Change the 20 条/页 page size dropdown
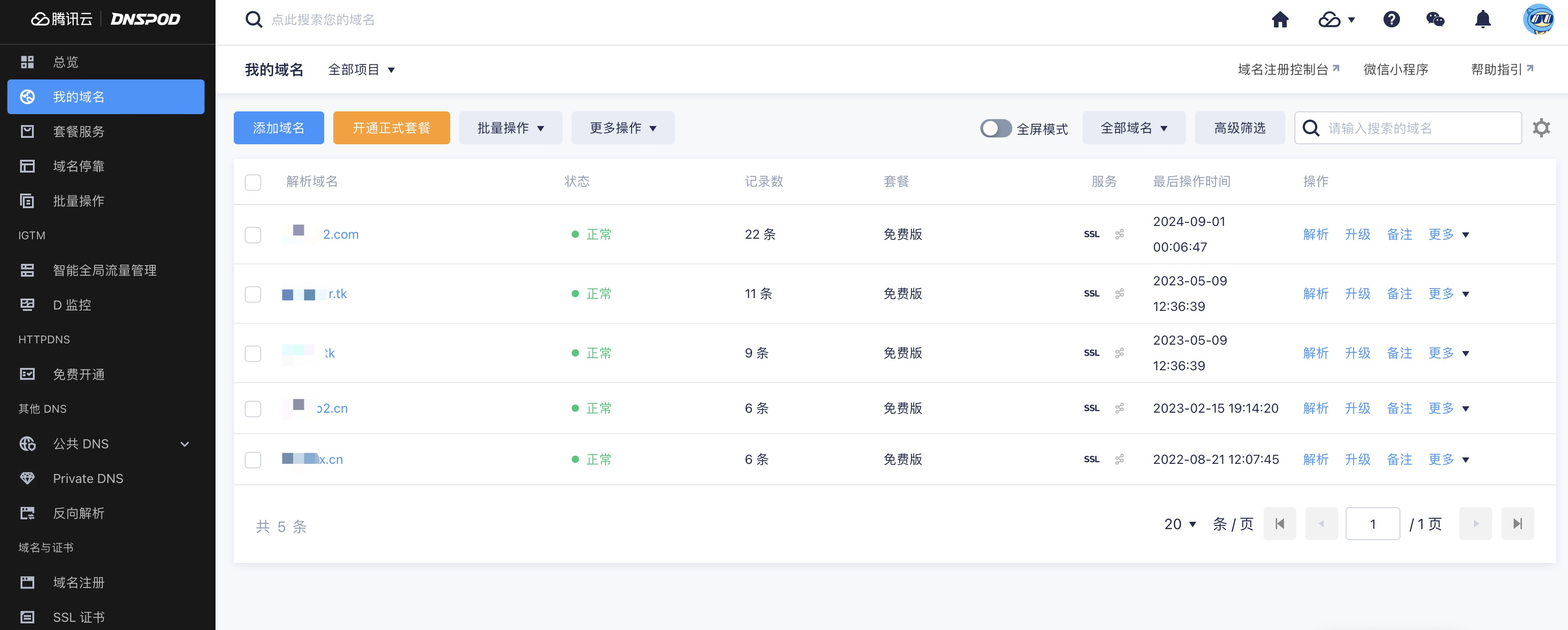The height and width of the screenshot is (630, 1568). [x=1179, y=524]
